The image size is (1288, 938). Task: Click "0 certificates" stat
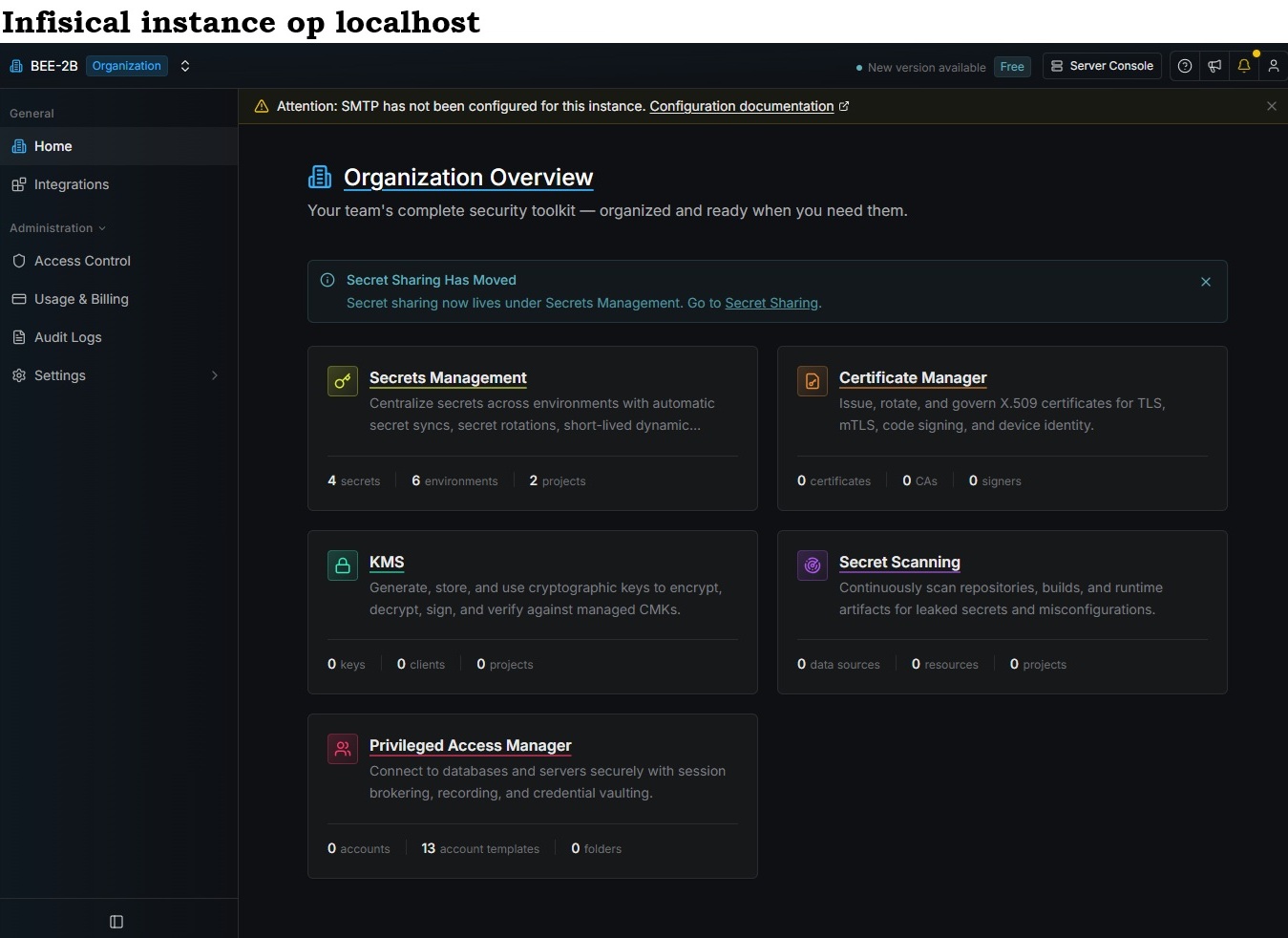click(x=834, y=480)
